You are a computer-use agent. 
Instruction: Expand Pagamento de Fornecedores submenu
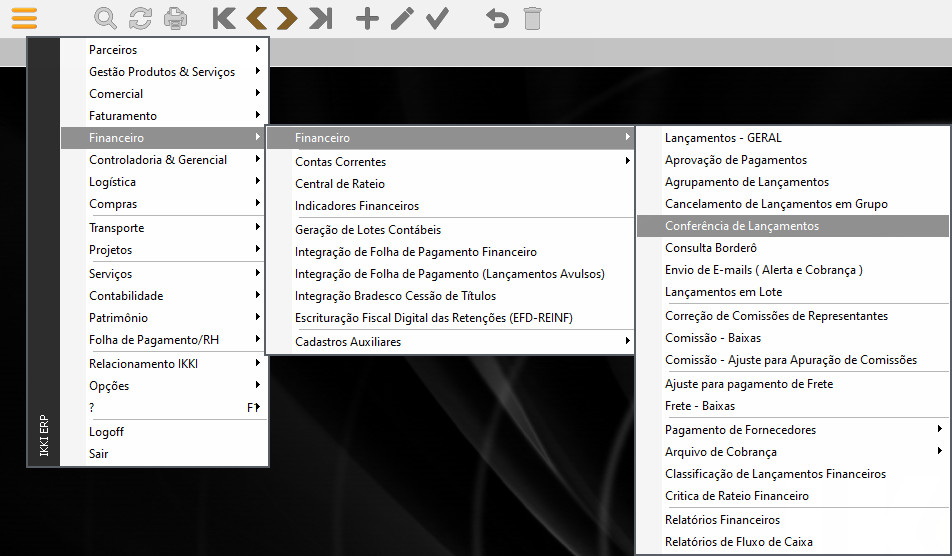click(793, 430)
